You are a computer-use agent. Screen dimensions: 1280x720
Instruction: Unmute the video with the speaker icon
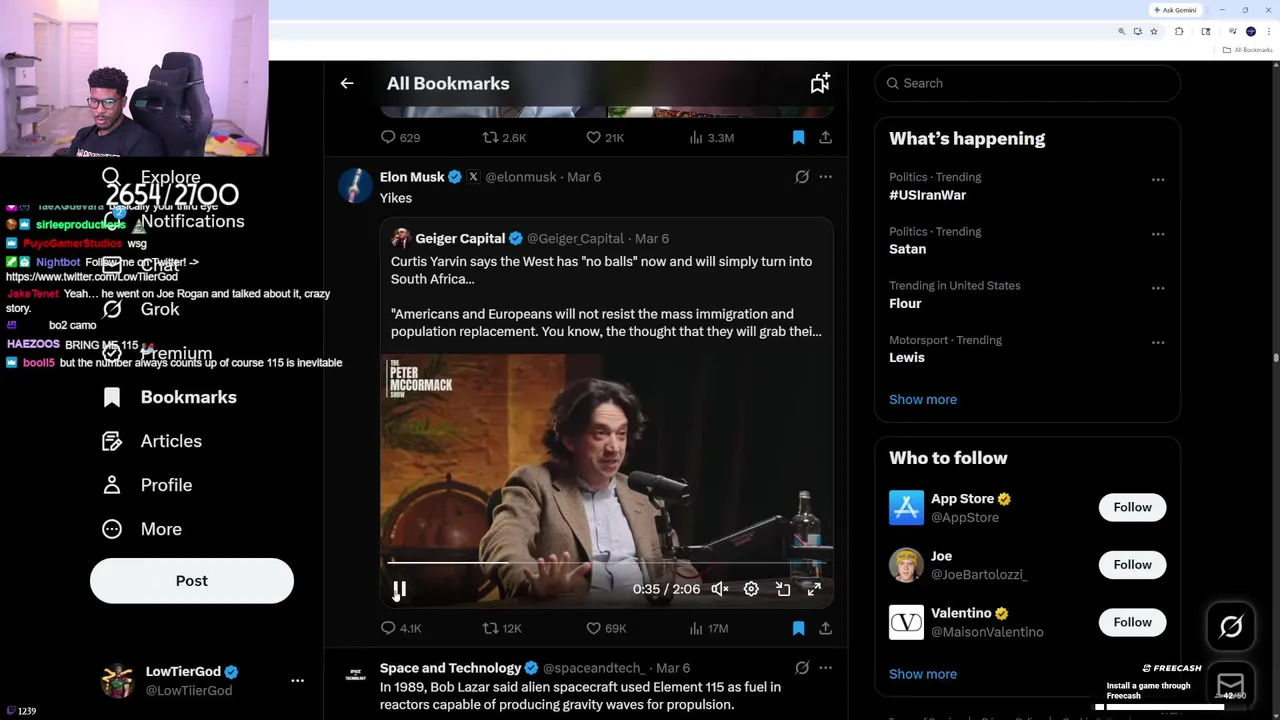click(720, 589)
